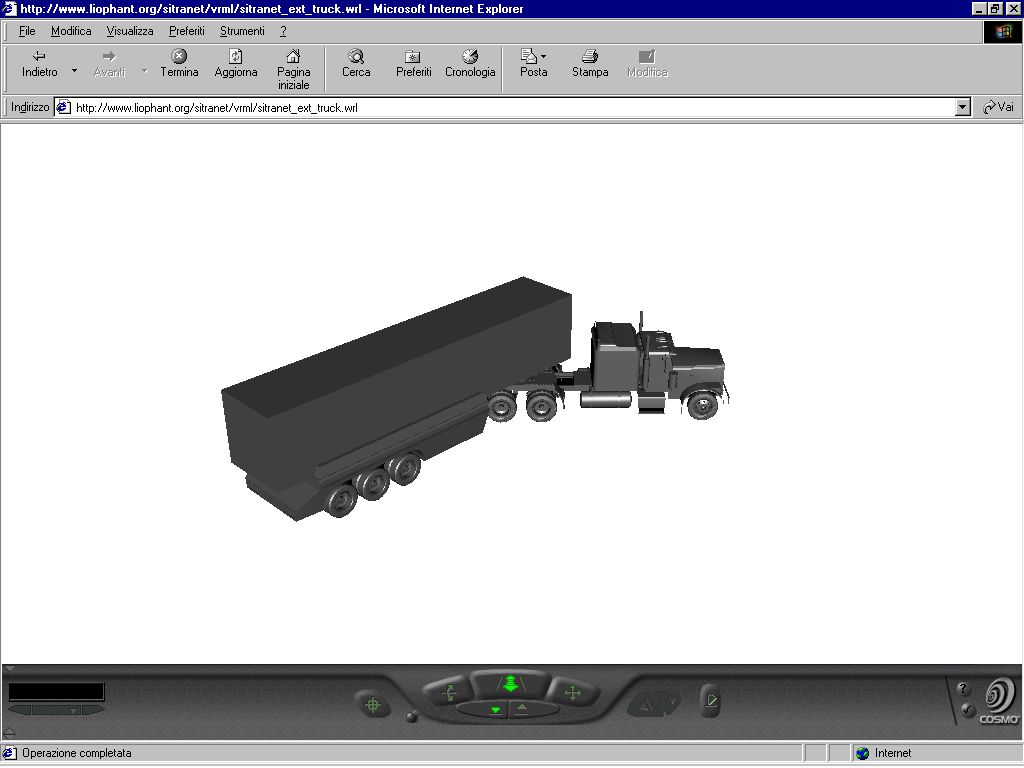Image resolution: width=1024 pixels, height=768 pixels.
Task: Expand the address bar dropdown list
Action: tap(963, 107)
